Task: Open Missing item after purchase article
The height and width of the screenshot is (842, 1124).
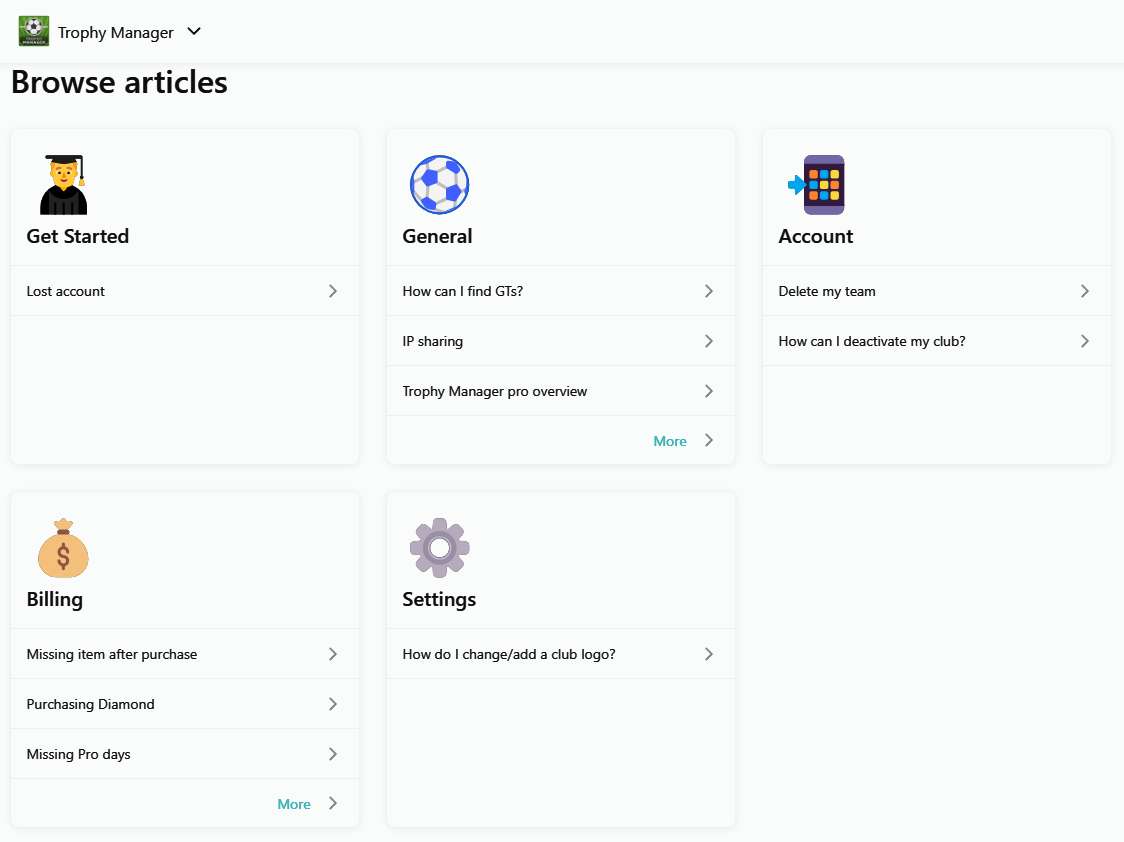Action: coord(185,654)
